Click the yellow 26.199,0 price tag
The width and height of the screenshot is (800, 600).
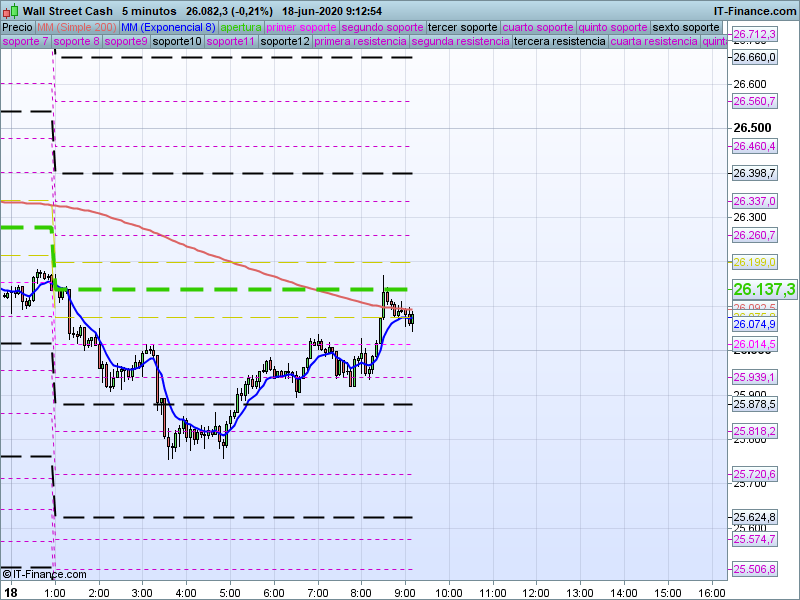pos(754,262)
